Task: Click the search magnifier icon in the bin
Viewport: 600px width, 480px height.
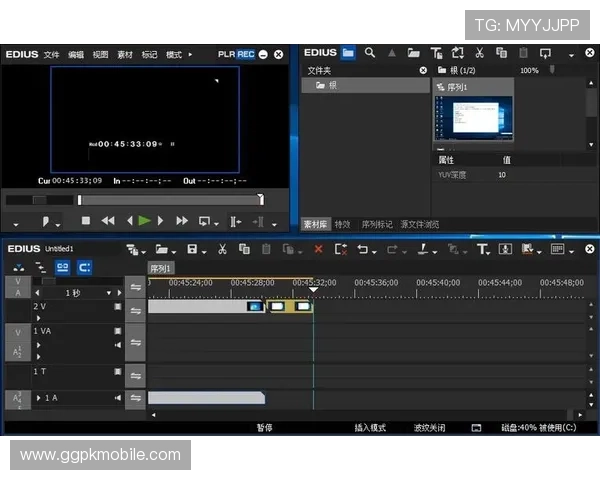Action: click(x=370, y=53)
